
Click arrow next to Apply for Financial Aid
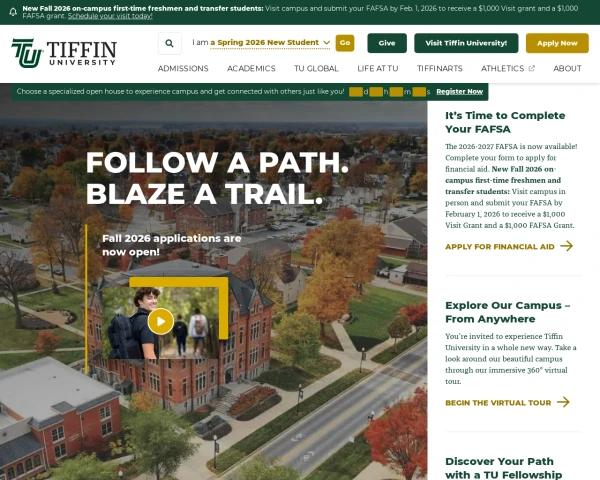coord(567,246)
